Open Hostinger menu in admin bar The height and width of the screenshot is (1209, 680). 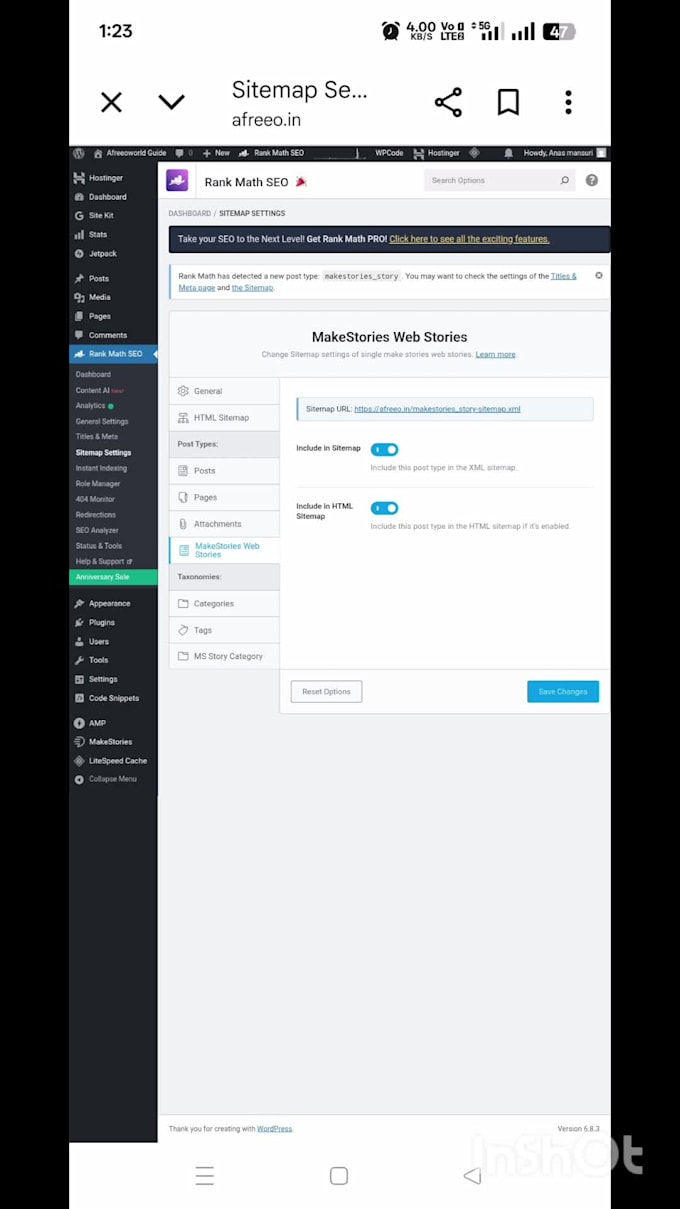[438, 153]
